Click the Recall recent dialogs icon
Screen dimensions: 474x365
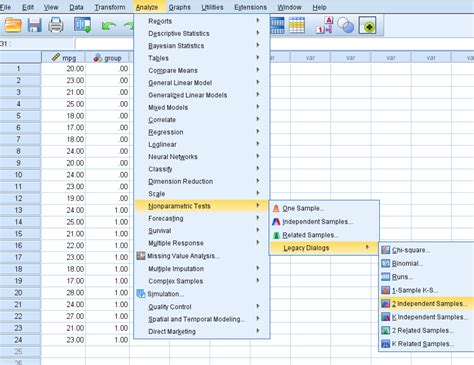point(83,25)
